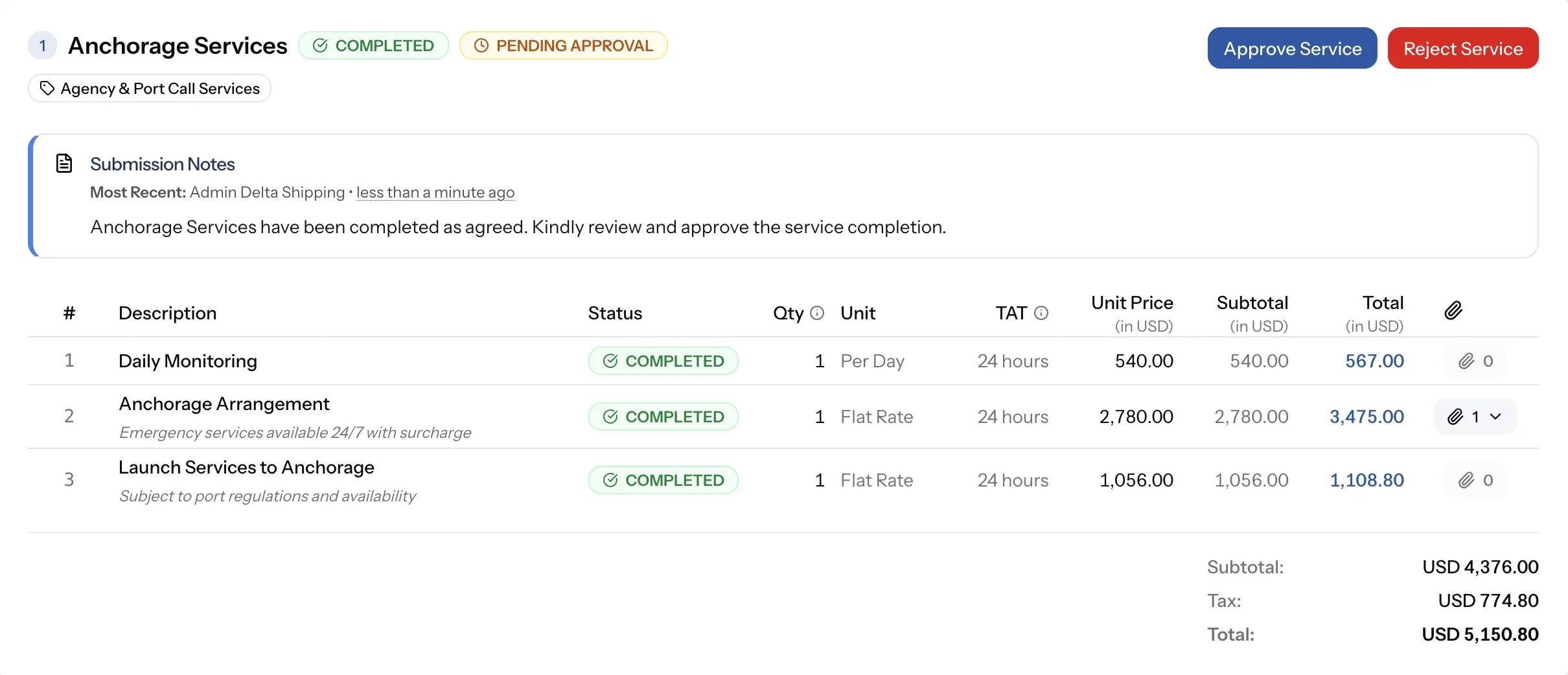Open Daily Monitoring attachments badge showing 0
The image size is (1568, 675).
[1475, 361]
